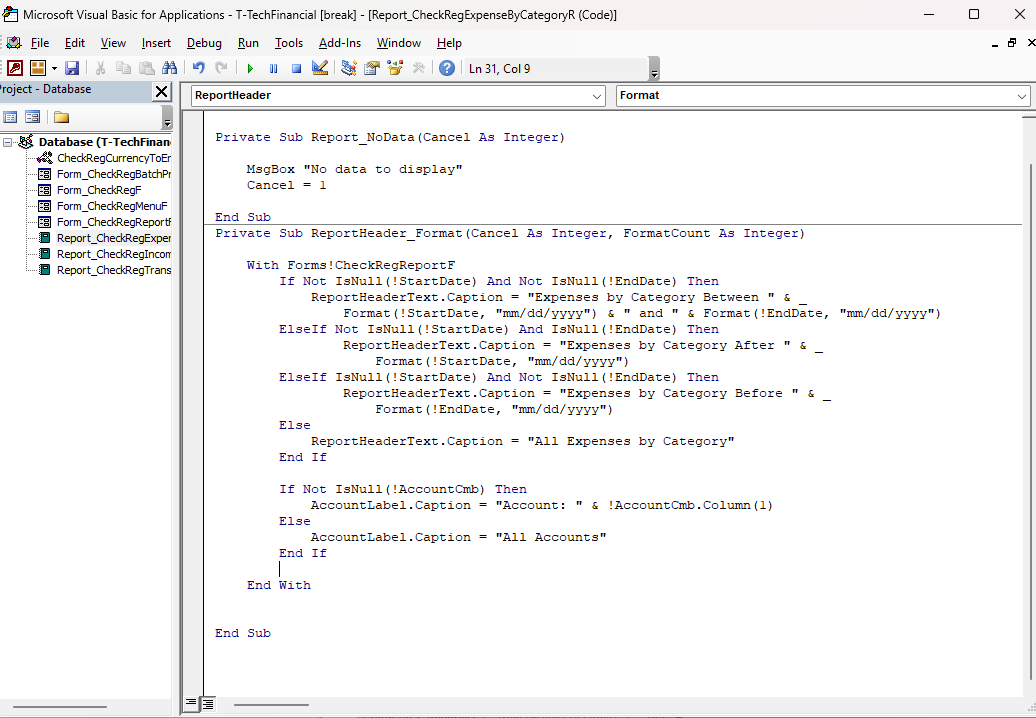Open the Visual Basic Help question mark icon
Screen dimensions: 1036x718
coord(447,68)
